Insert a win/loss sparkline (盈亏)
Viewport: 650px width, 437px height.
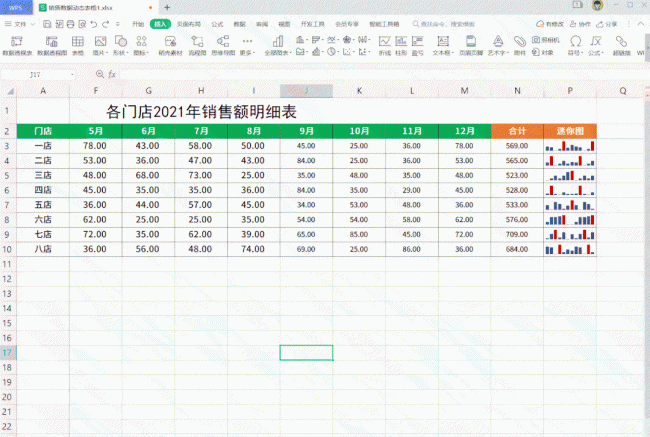point(417,46)
